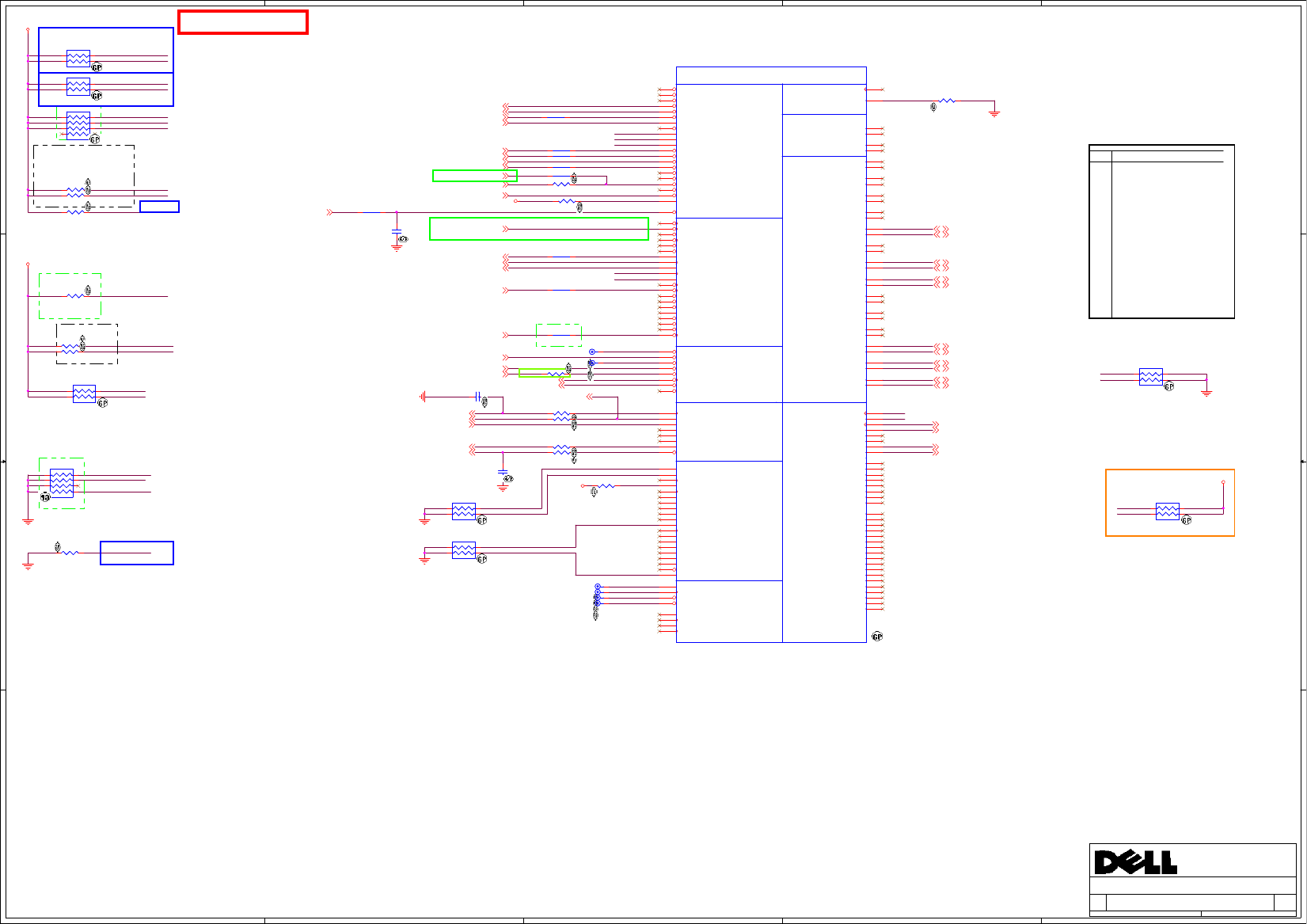Select capacitor below the long horizontal input line
Image resolution: width=1307 pixels, height=924 pixels.
coord(397,231)
